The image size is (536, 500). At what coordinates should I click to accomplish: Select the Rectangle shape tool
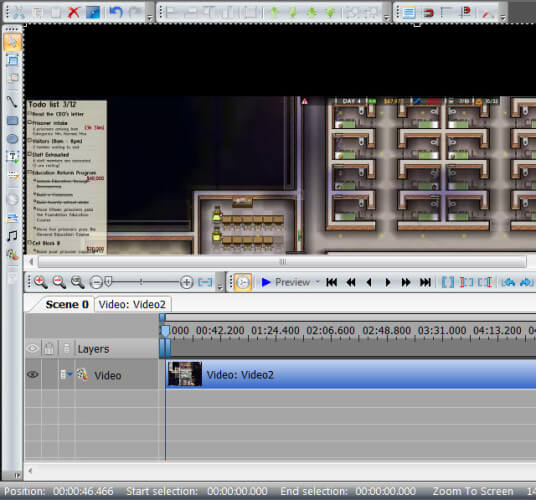point(12,121)
